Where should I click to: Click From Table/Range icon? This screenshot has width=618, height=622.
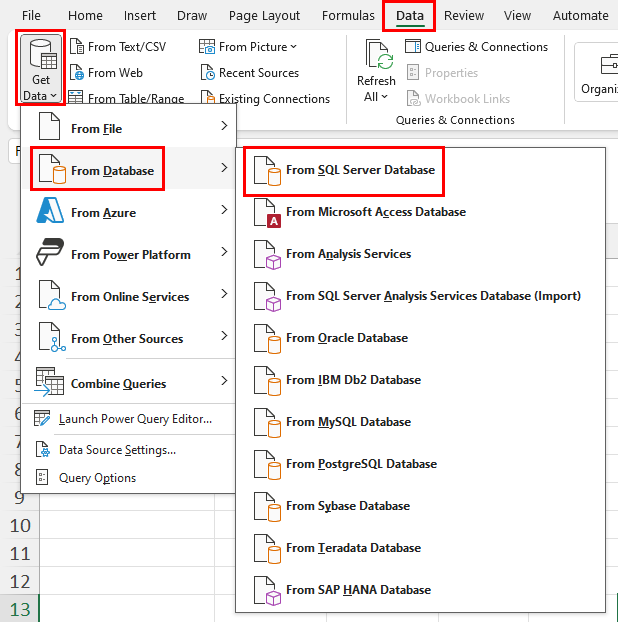tap(75, 97)
